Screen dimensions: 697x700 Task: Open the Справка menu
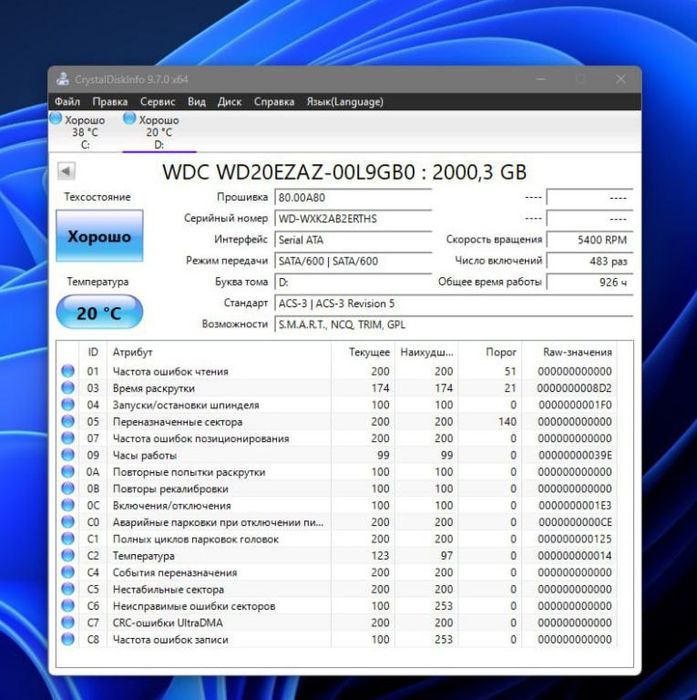274,102
